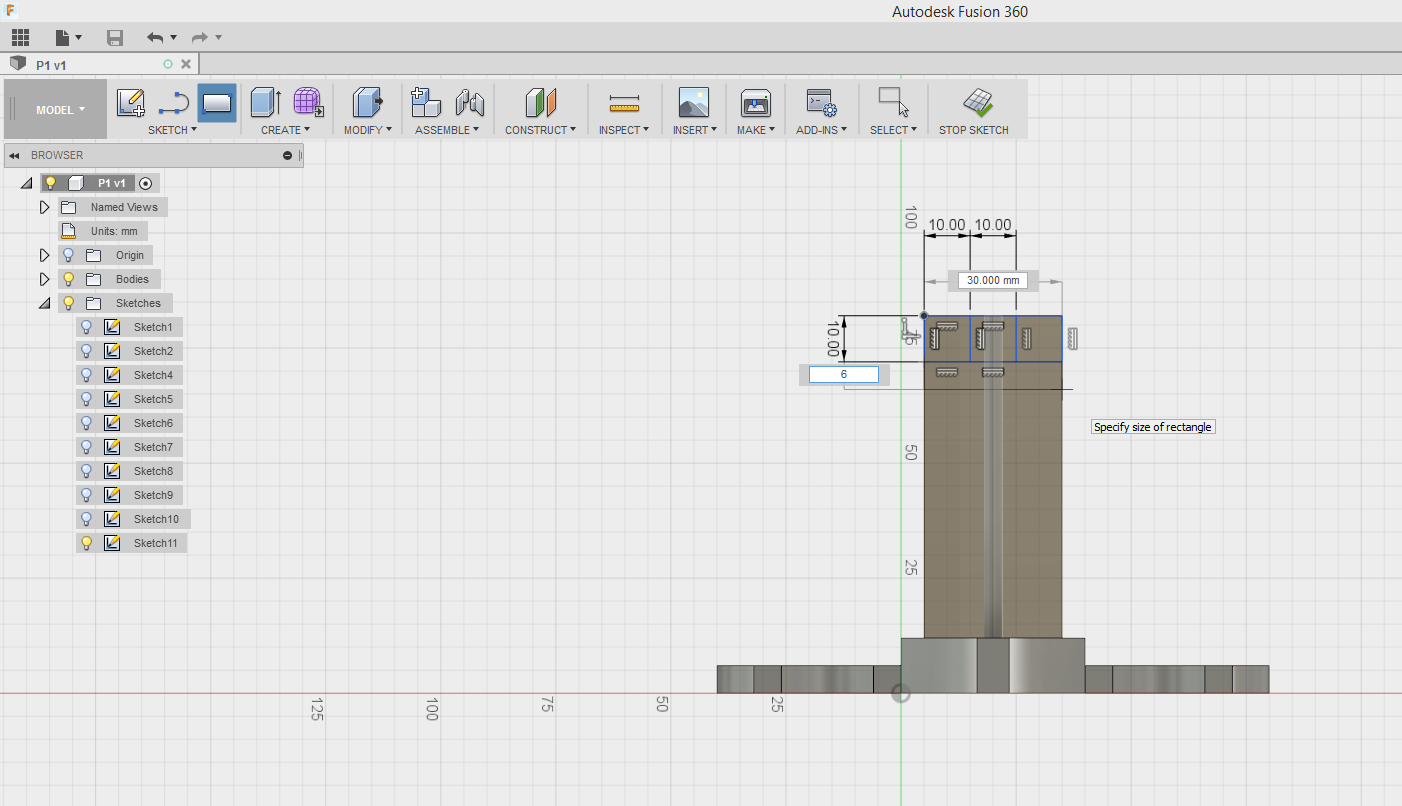The height and width of the screenshot is (806, 1402).
Task: Click the Stop Sketch icon
Action: tap(976, 102)
